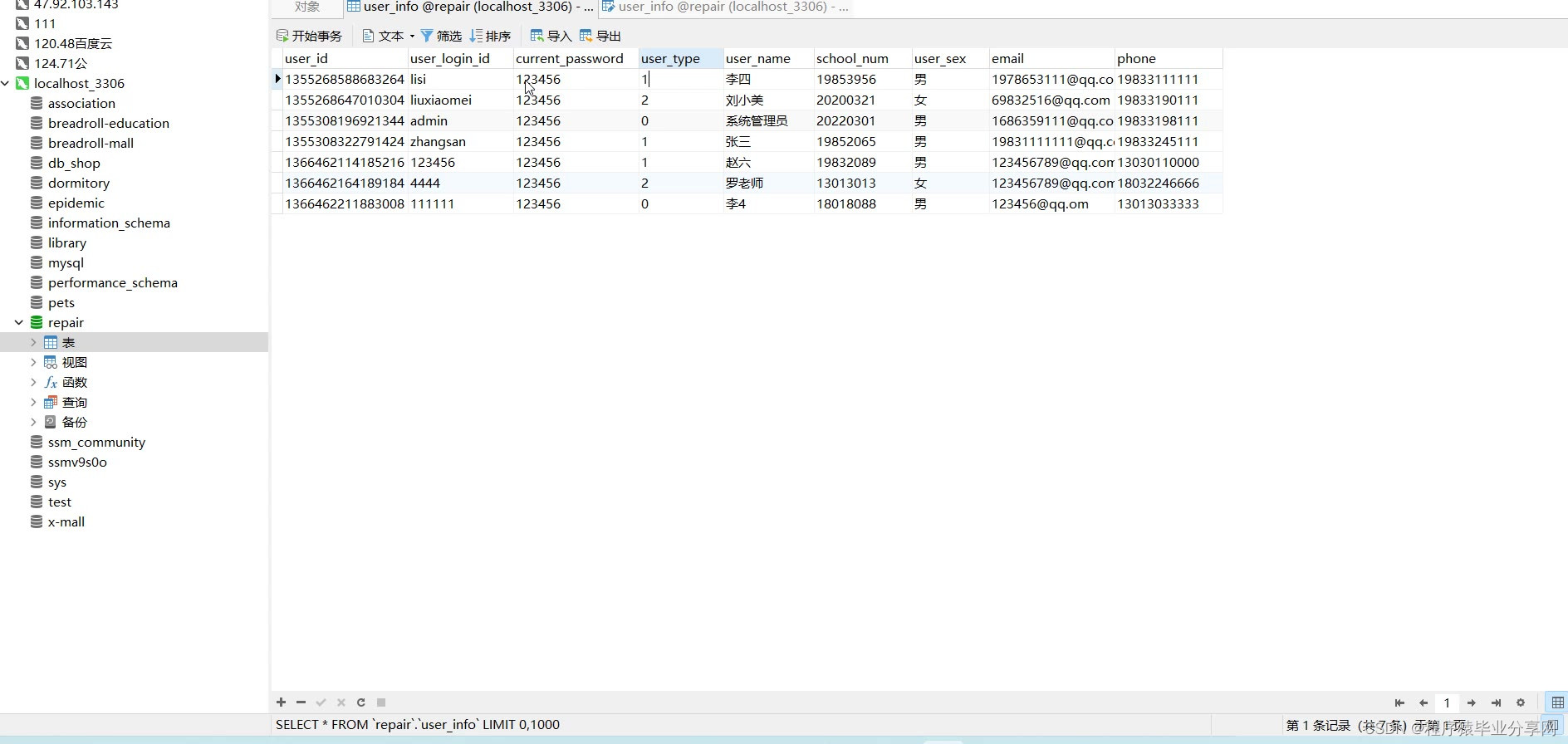
Task: Expand the 备份 backup node
Action: pos(33,422)
